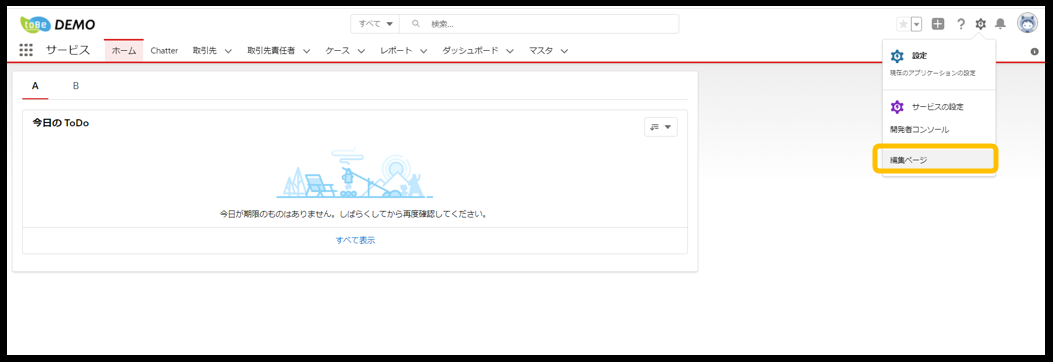Select 設定 in the setup menu
Image resolution: width=1053 pixels, height=362 pixels.
pyautogui.click(x=919, y=56)
